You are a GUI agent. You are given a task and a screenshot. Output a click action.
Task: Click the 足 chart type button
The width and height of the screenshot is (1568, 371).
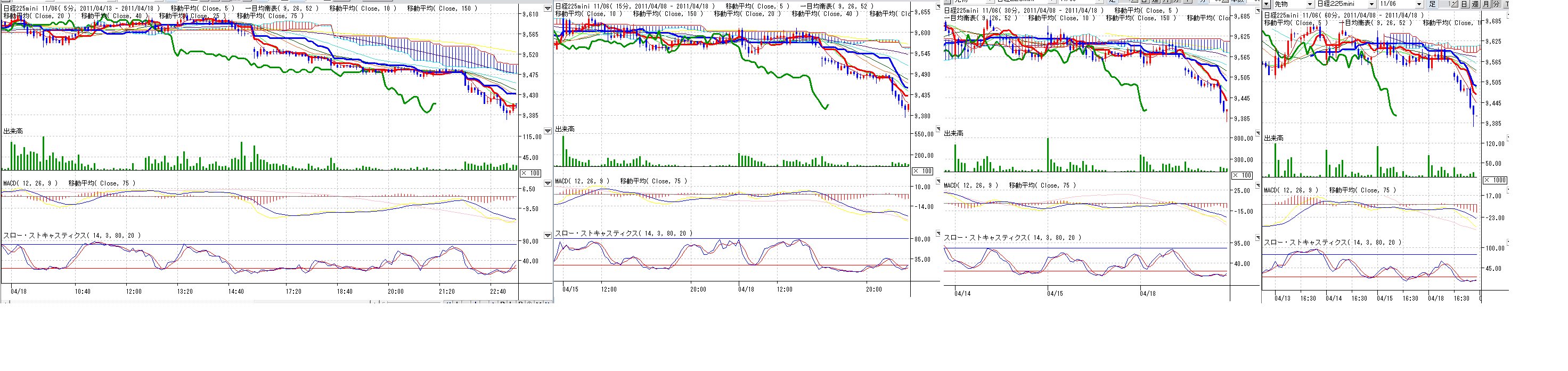pos(1432,4)
